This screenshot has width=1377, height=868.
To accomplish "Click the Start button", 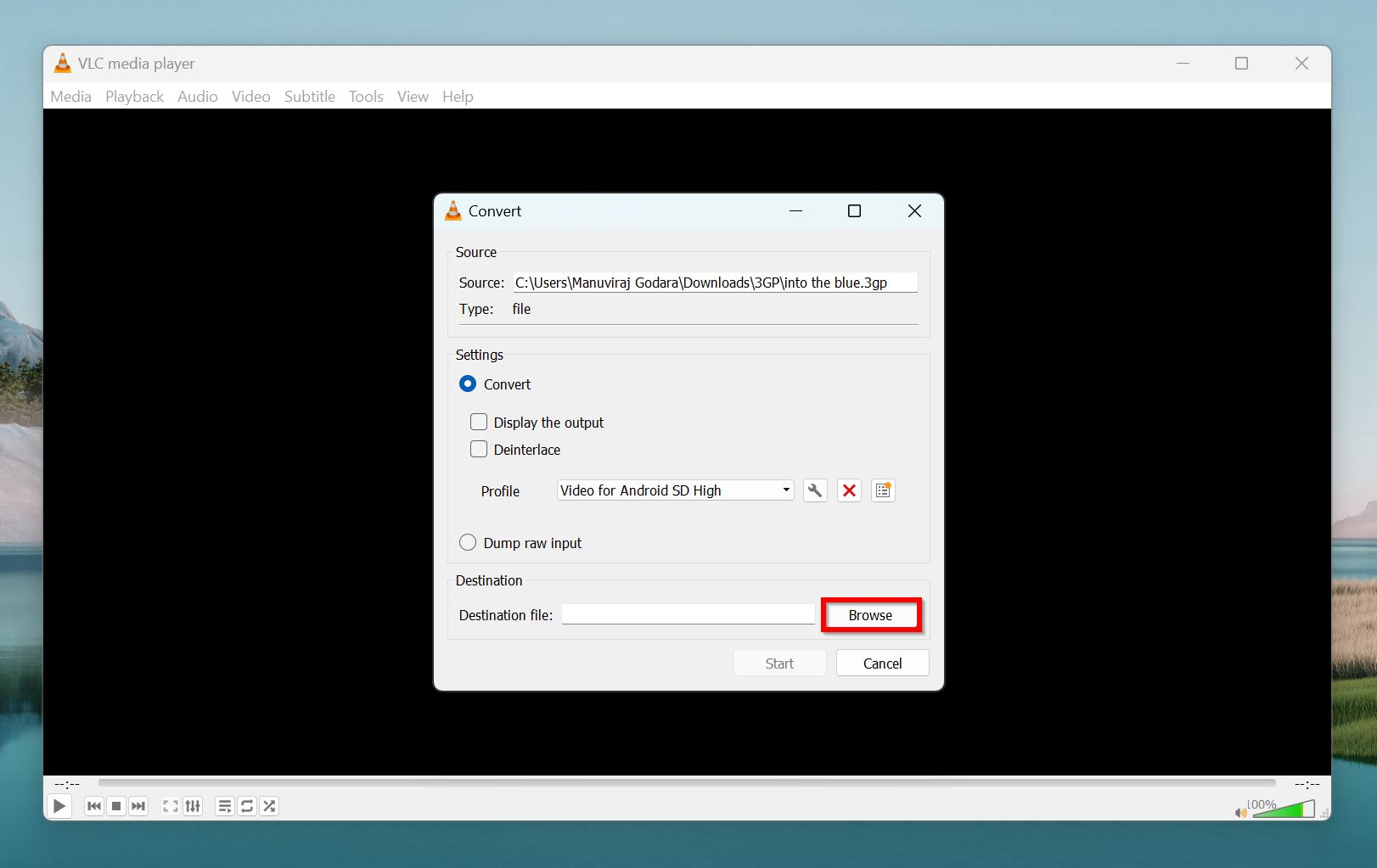I will (779, 664).
